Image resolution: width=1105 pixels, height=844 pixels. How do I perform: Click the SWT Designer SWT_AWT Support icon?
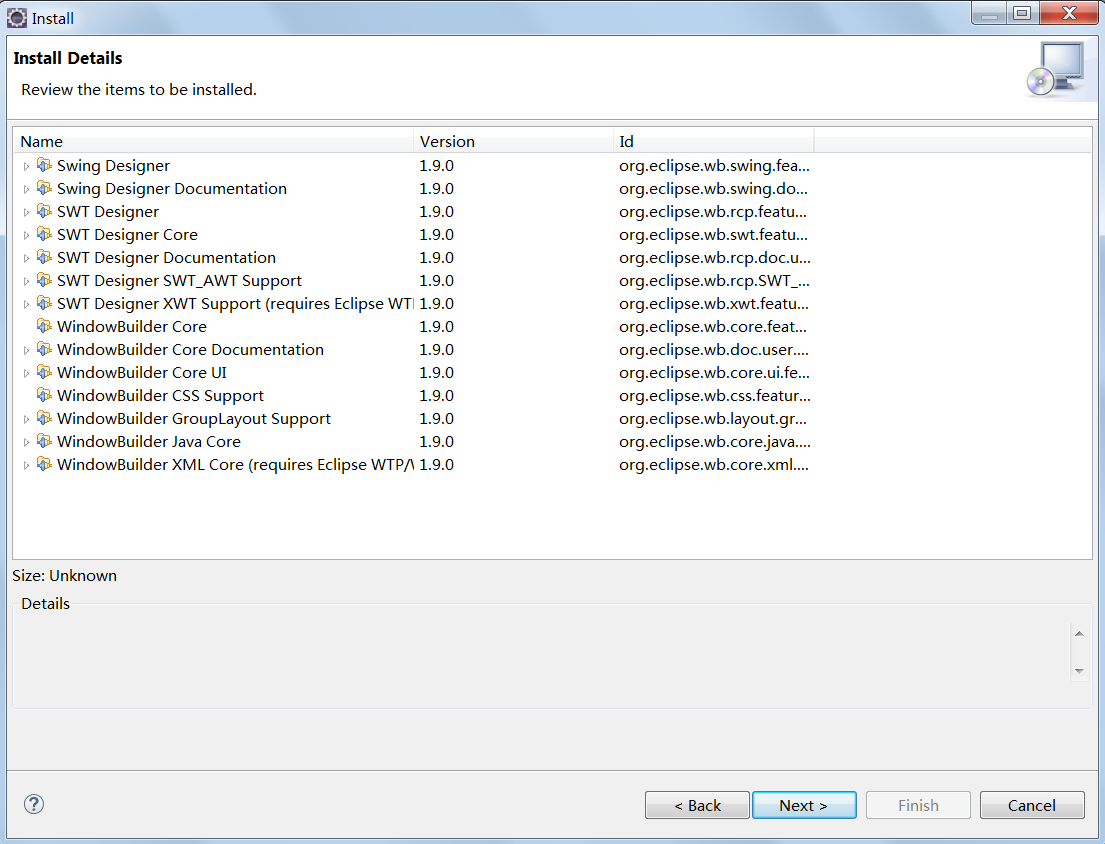coord(44,280)
